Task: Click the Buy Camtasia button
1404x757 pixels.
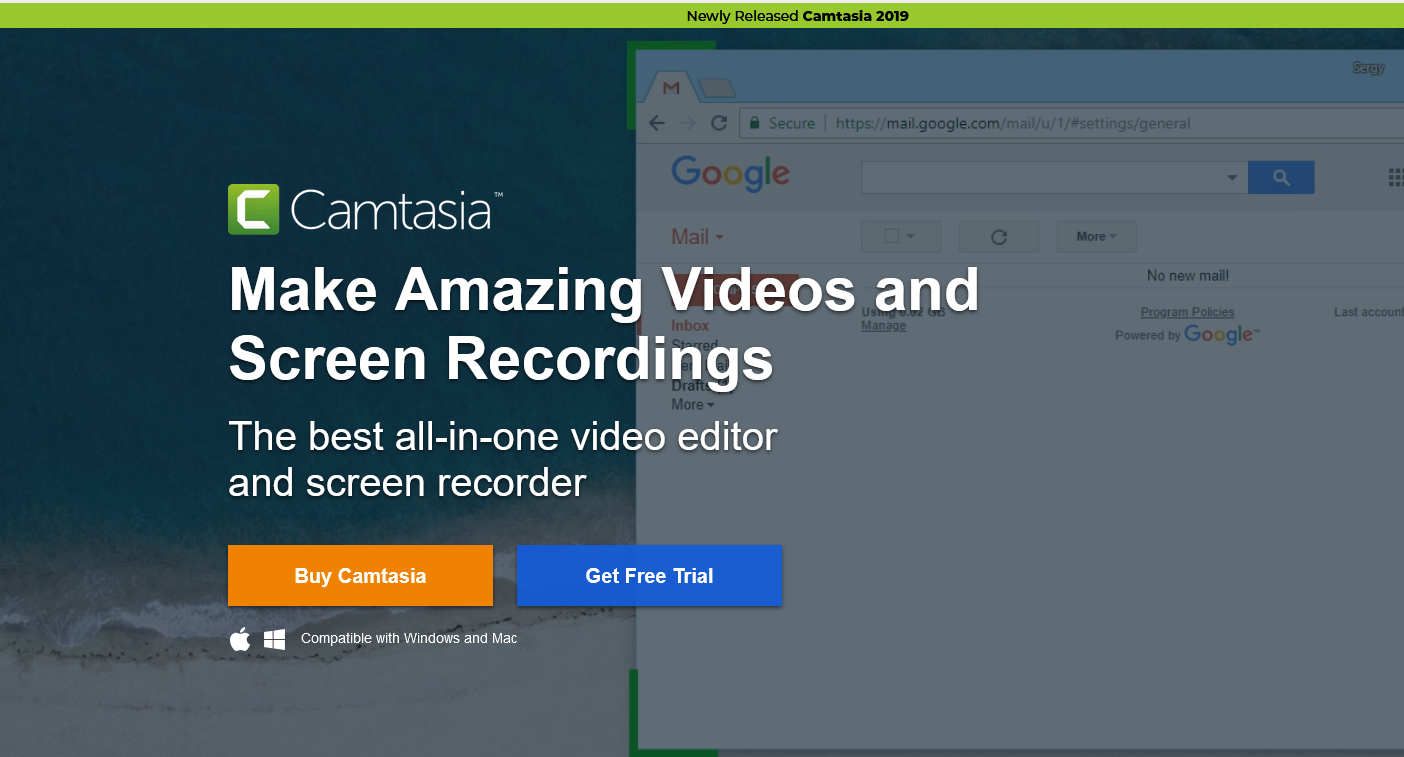Action: [x=360, y=575]
